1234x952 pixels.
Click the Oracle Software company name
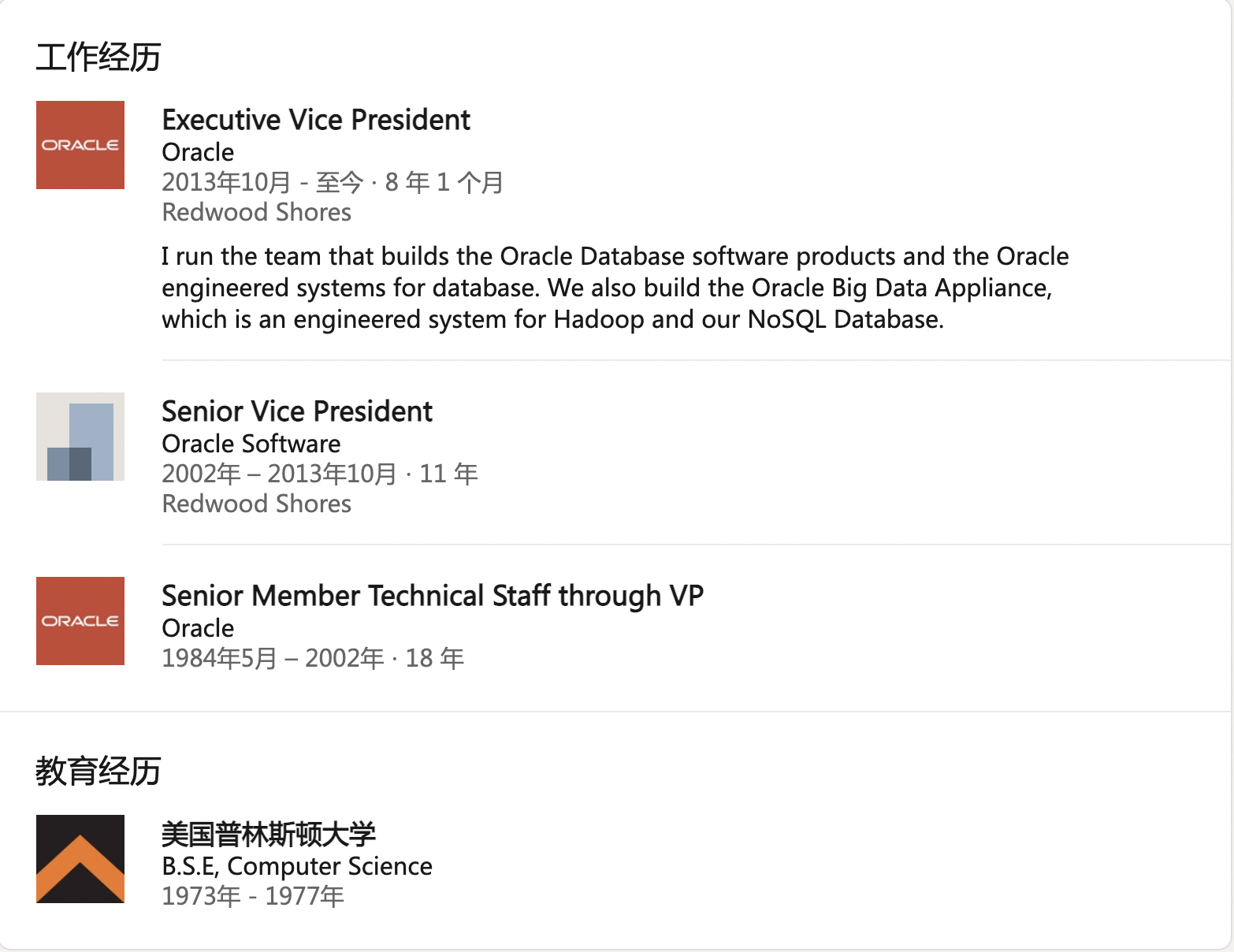[x=251, y=444]
